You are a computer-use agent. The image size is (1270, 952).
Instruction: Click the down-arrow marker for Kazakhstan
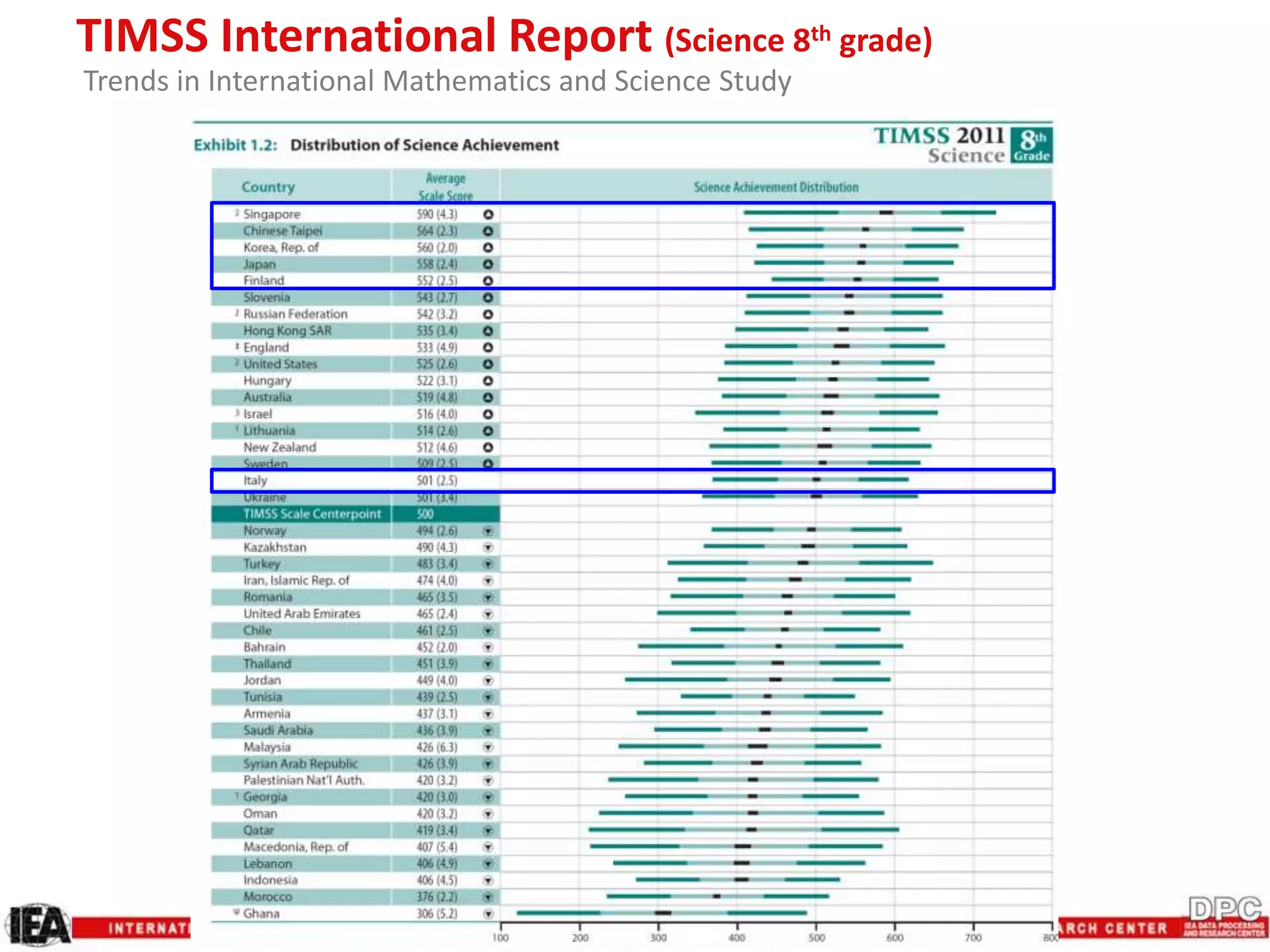[x=488, y=547]
